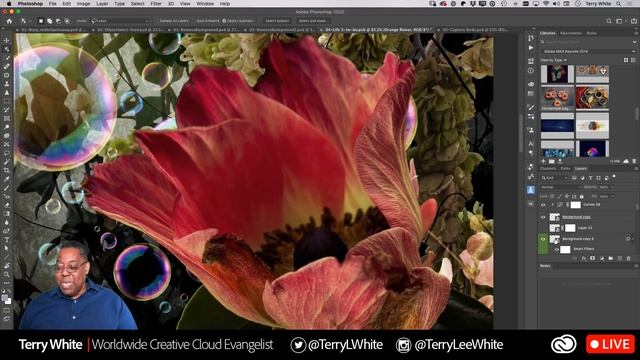Select the donuts library thumbnail
The height and width of the screenshot is (360, 640).
point(557,98)
